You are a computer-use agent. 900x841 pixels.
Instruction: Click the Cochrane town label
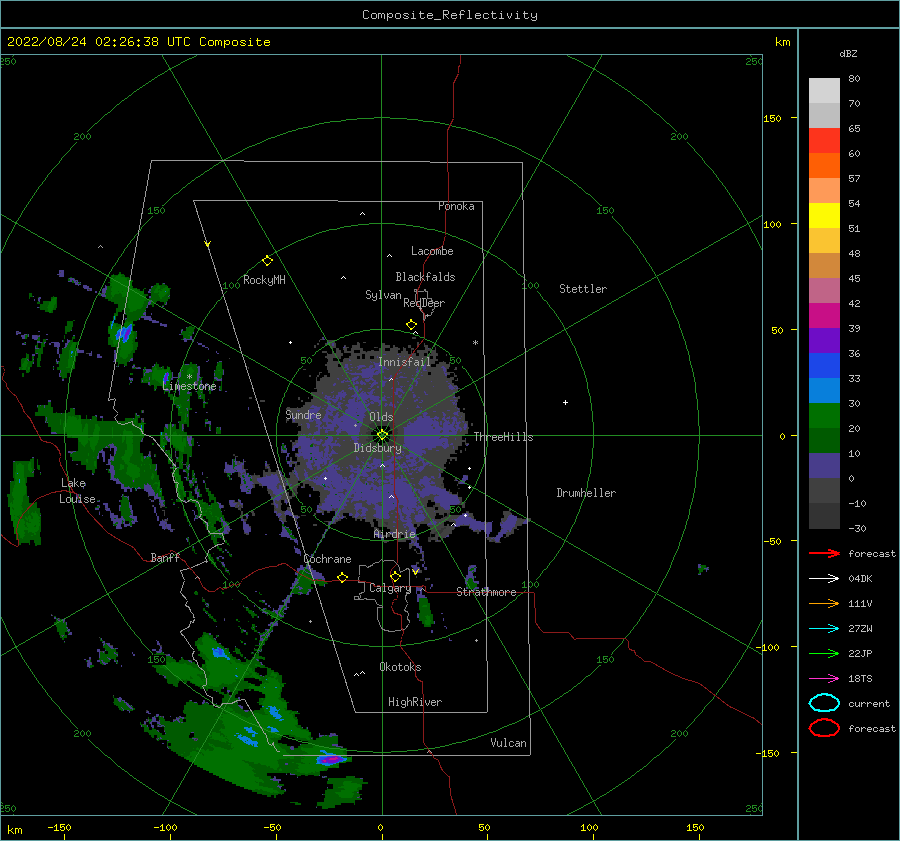(327, 559)
